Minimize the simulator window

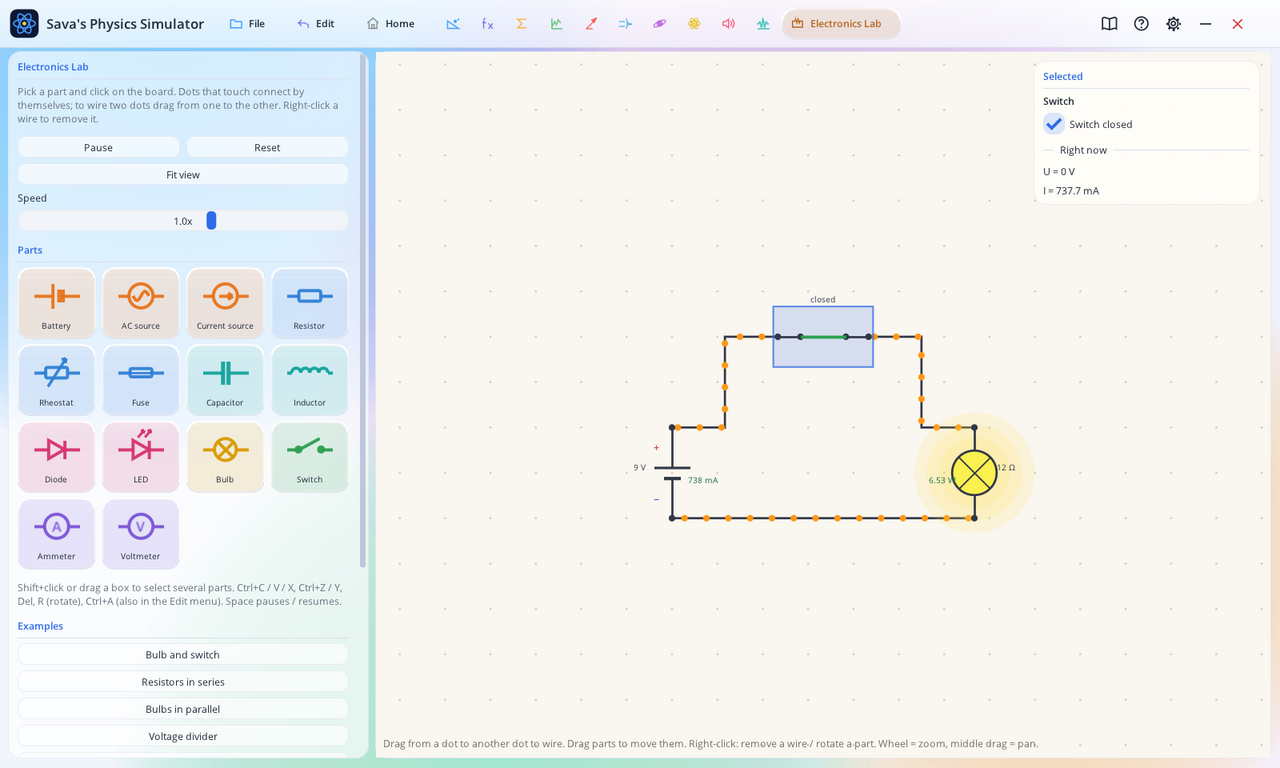pyautogui.click(x=1205, y=24)
